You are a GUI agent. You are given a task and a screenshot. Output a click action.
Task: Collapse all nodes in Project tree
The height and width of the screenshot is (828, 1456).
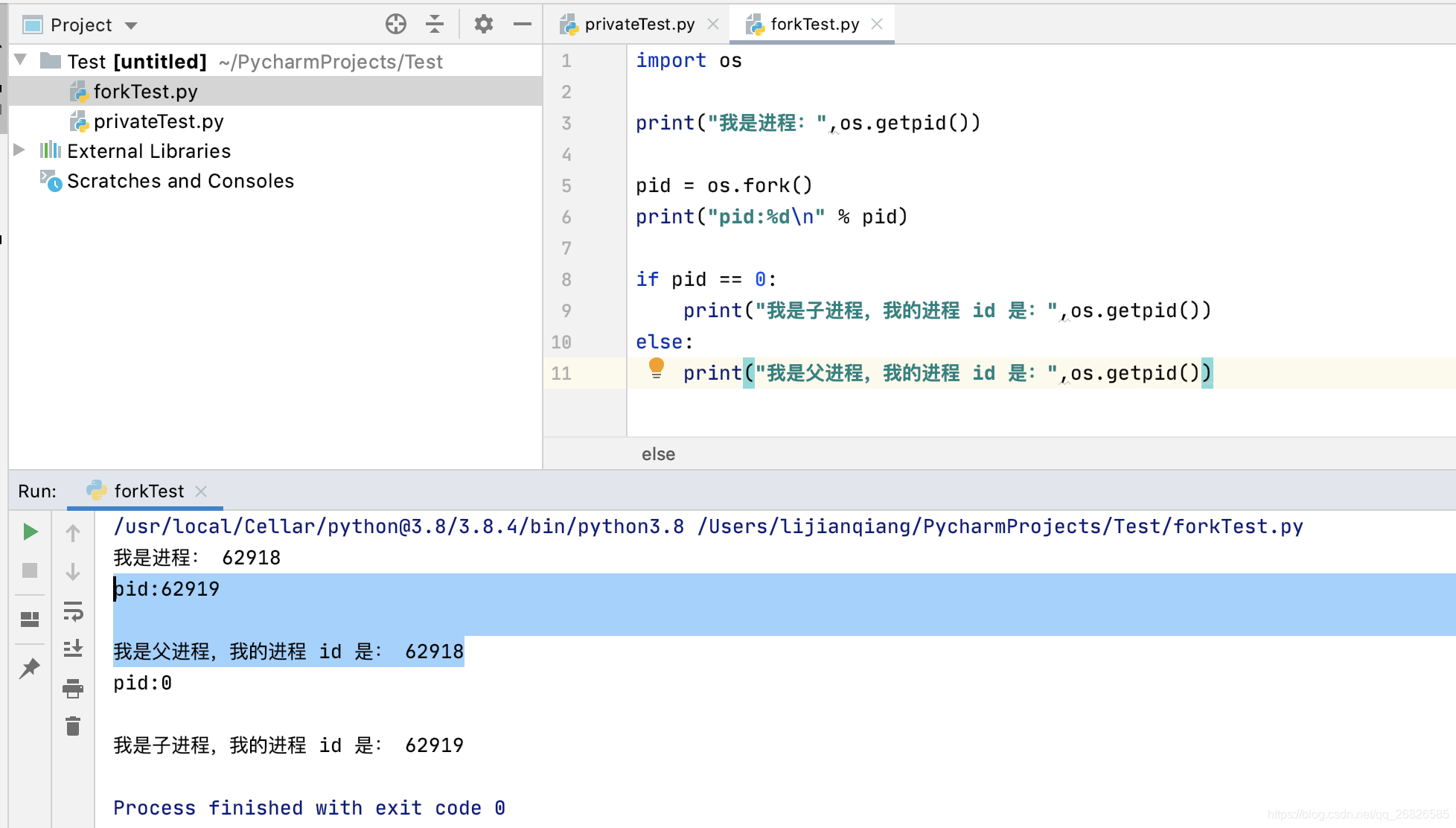[x=434, y=24]
